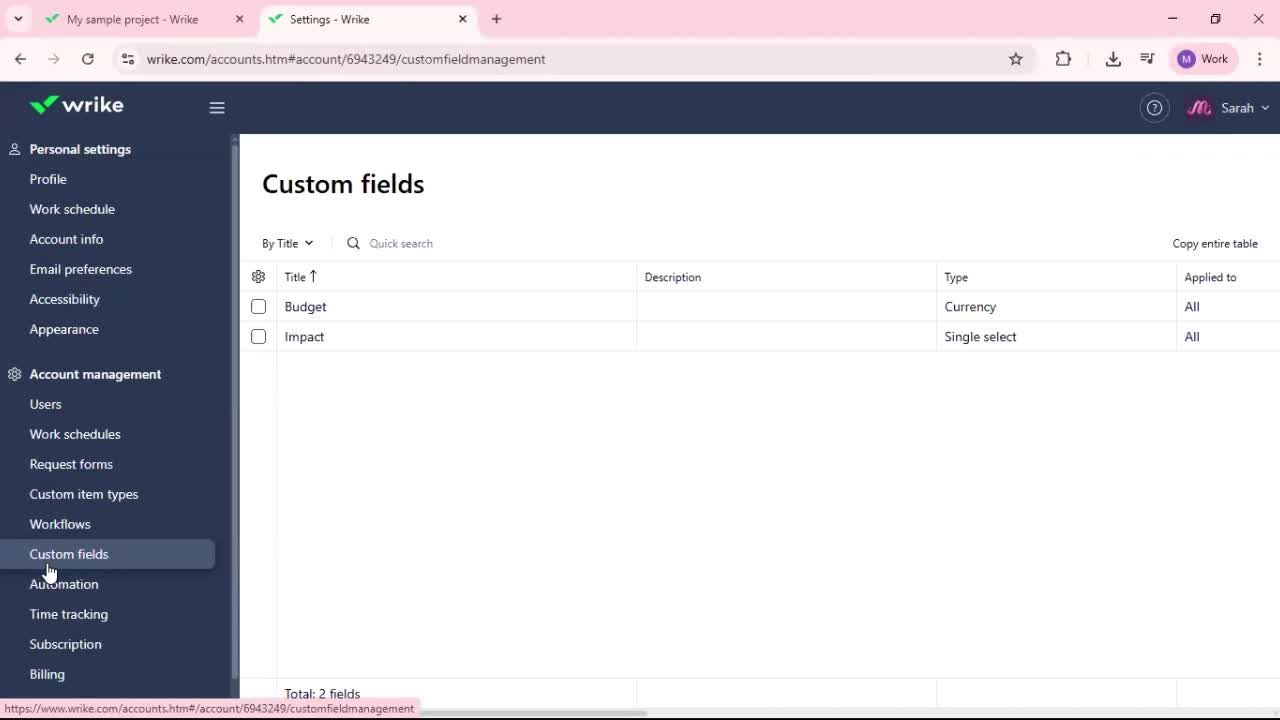This screenshot has height=720, width=1280.
Task: Open the Chrome three-dot menu
Action: (1260, 59)
